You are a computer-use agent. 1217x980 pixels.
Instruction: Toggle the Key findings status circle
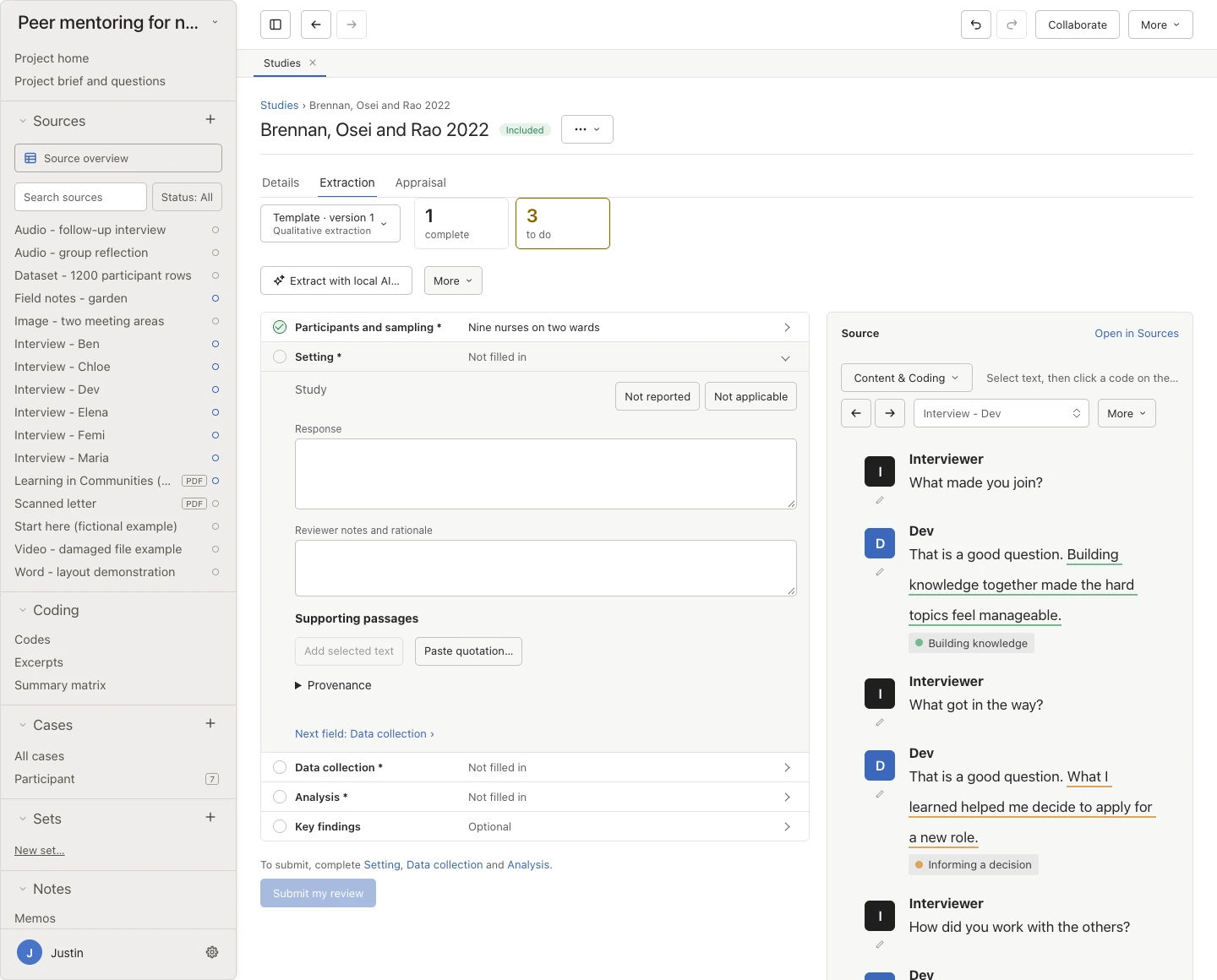point(280,826)
